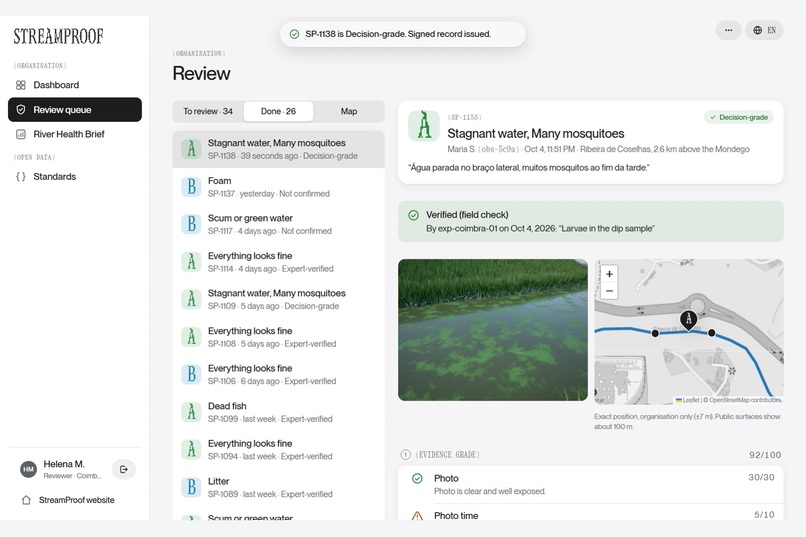Click the grade A badge for SP-1138 list row
This screenshot has height=537, width=806.
(x=191, y=149)
